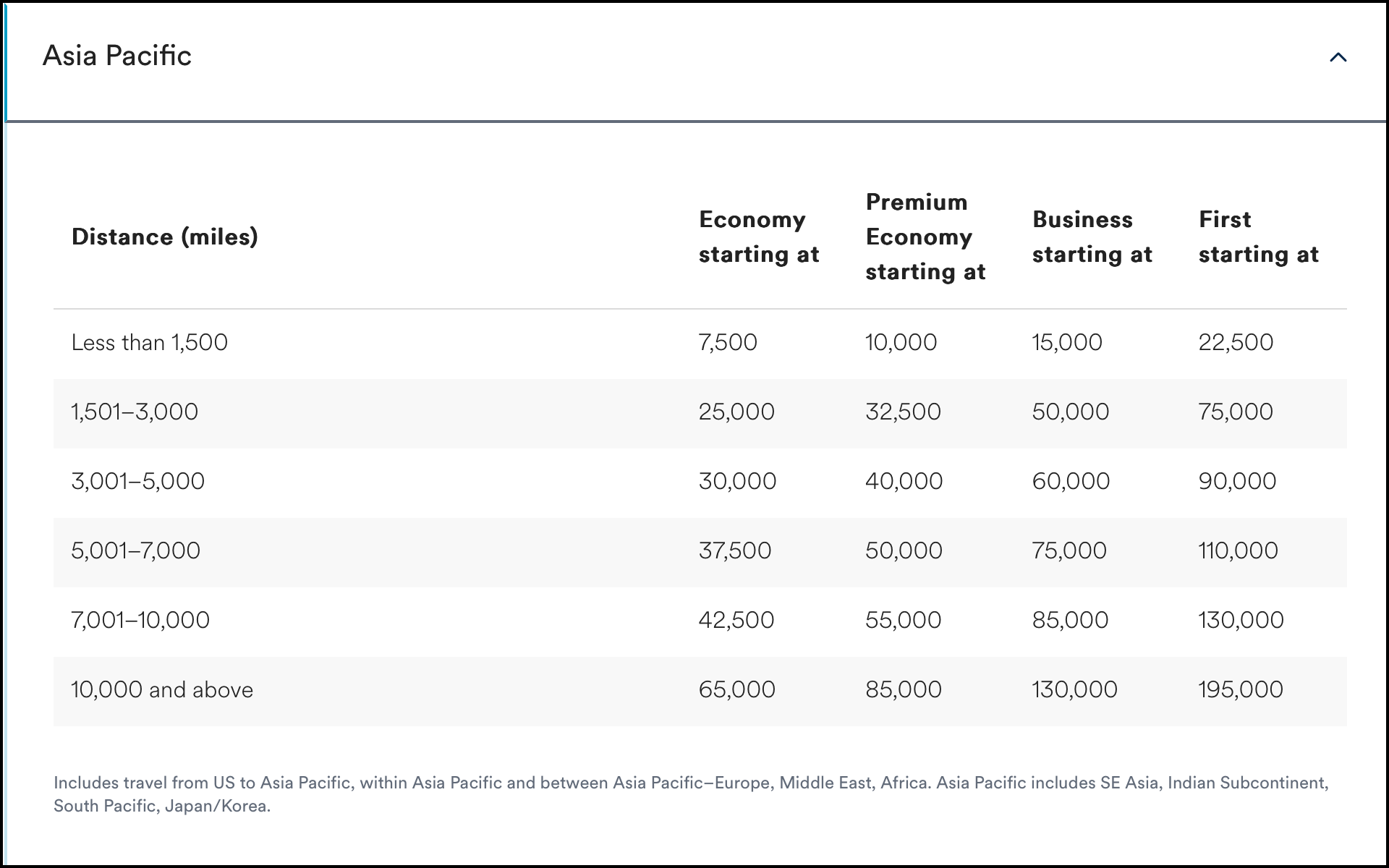Collapse the Asia Pacific section chevron
The height and width of the screenshot is (868, 1389).
pos(1339,57)
